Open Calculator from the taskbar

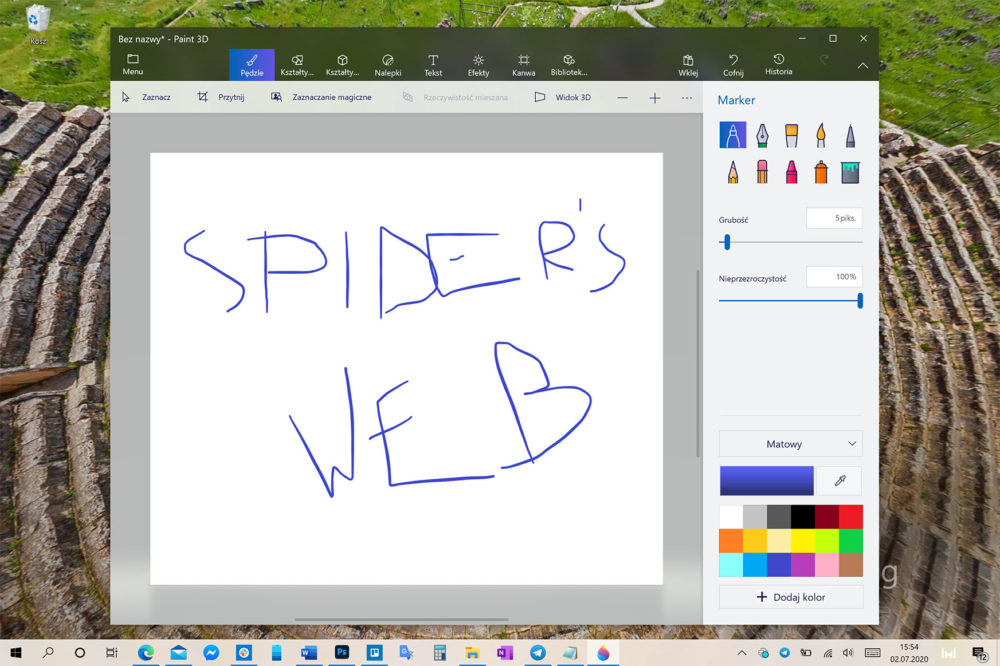(x=439, y=652)
